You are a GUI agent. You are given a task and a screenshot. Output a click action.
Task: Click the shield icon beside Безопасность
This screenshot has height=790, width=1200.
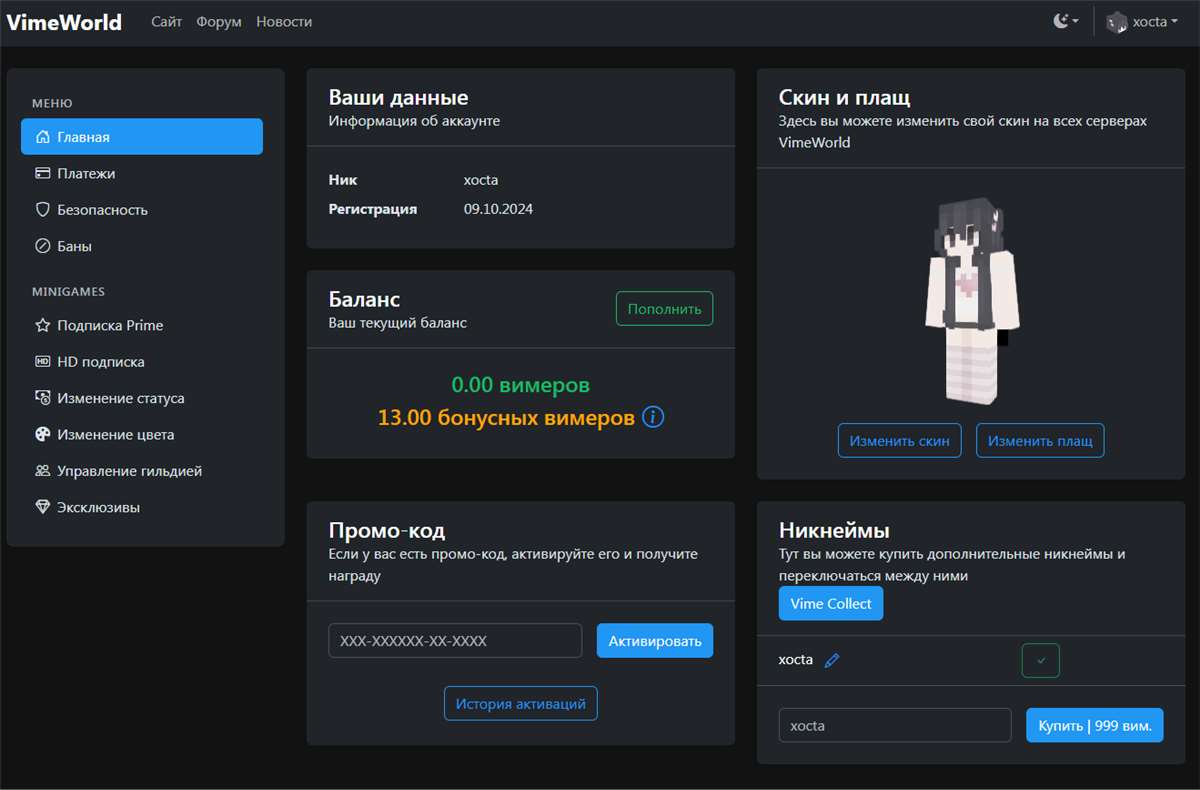click(x=42, y=210)
